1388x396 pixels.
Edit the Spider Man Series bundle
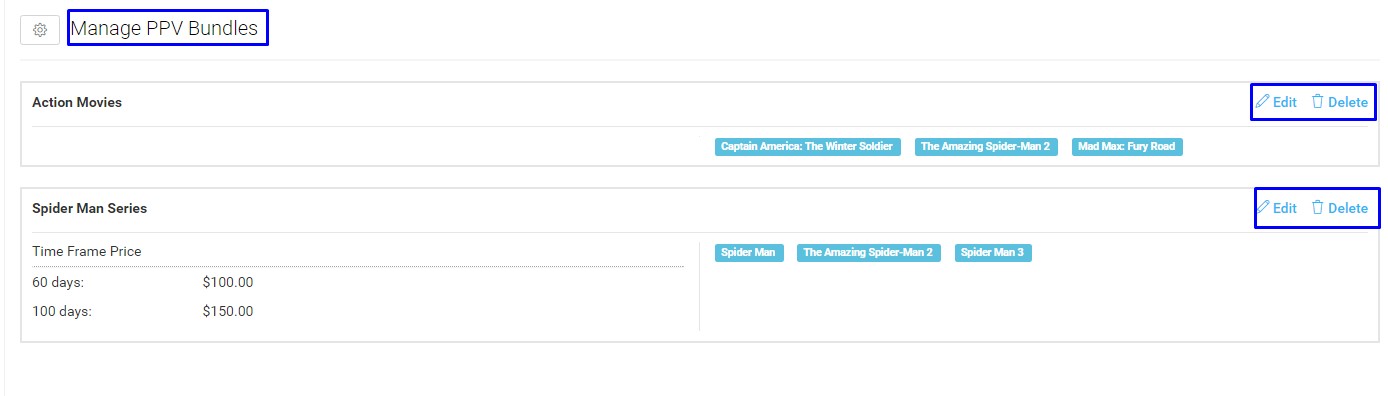coord(1276,208)
